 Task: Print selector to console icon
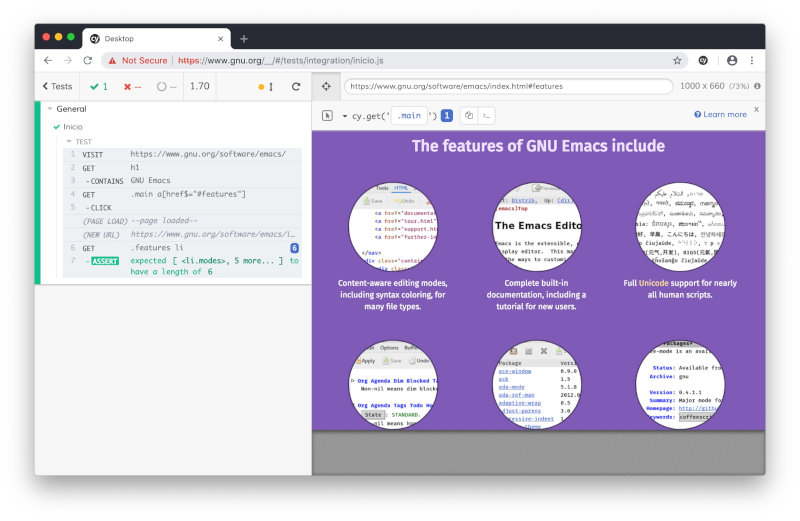[485, 115]
